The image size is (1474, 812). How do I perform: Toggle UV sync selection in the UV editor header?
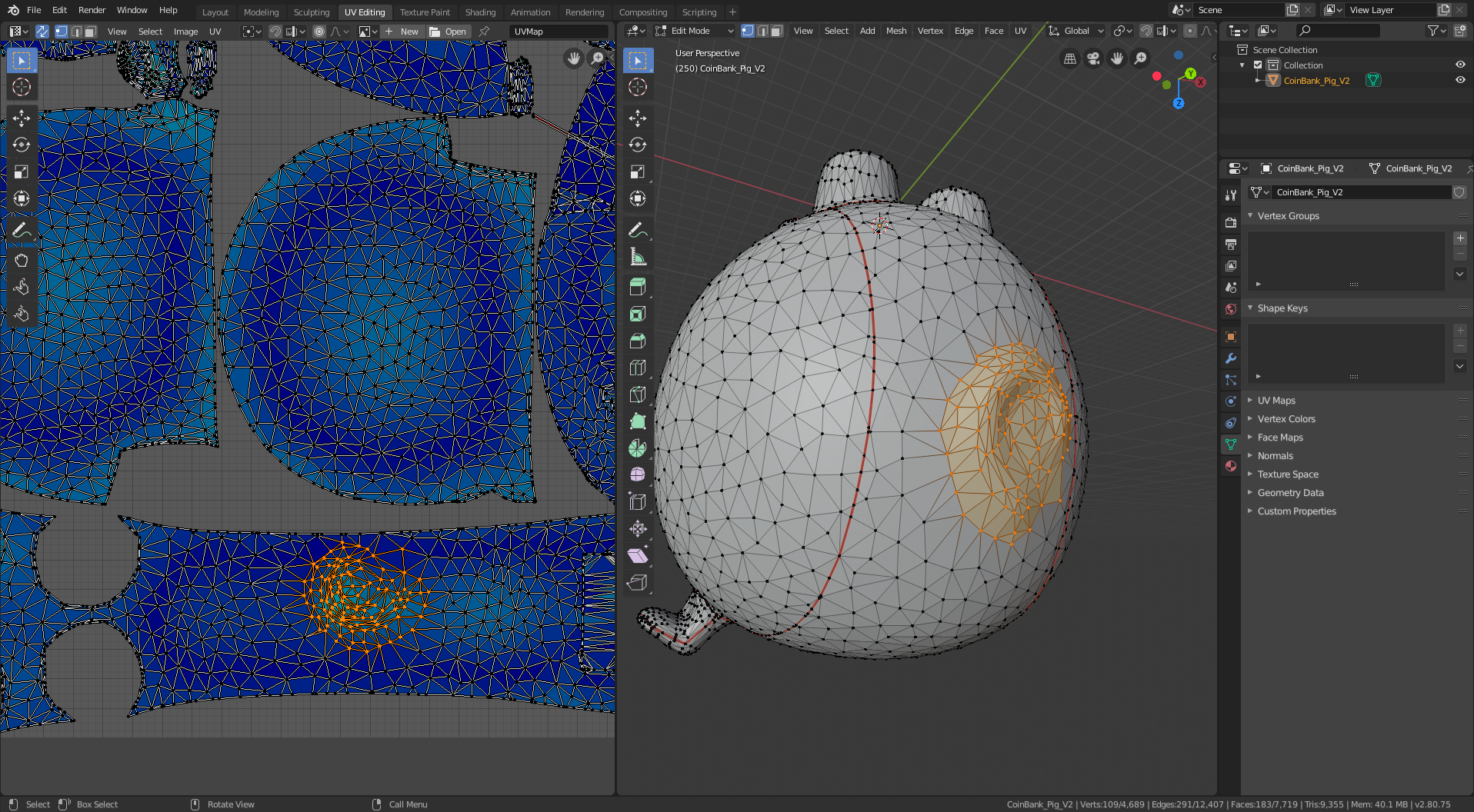point(42,32)
